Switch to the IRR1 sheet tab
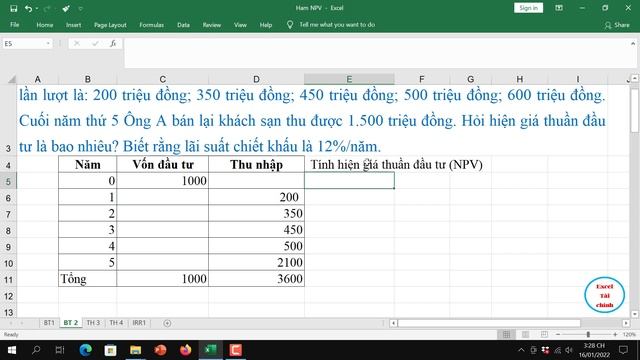The width and height of the screenshot is (640, 360). point(139,323)
